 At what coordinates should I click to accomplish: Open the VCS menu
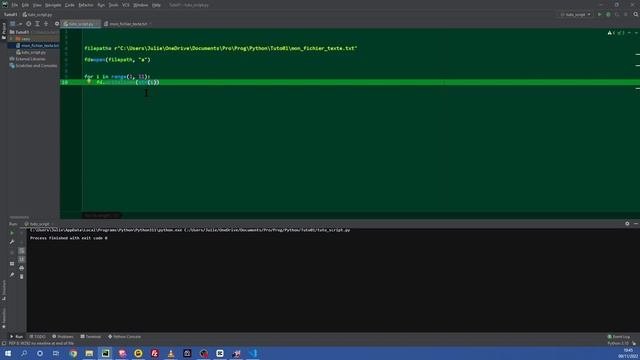pos(126,5)
